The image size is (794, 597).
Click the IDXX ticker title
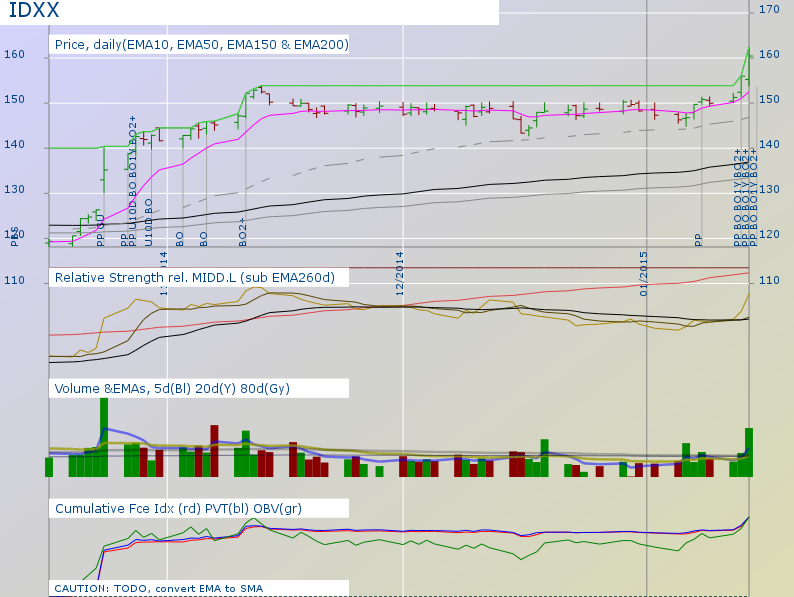click(x=33, y=10)
